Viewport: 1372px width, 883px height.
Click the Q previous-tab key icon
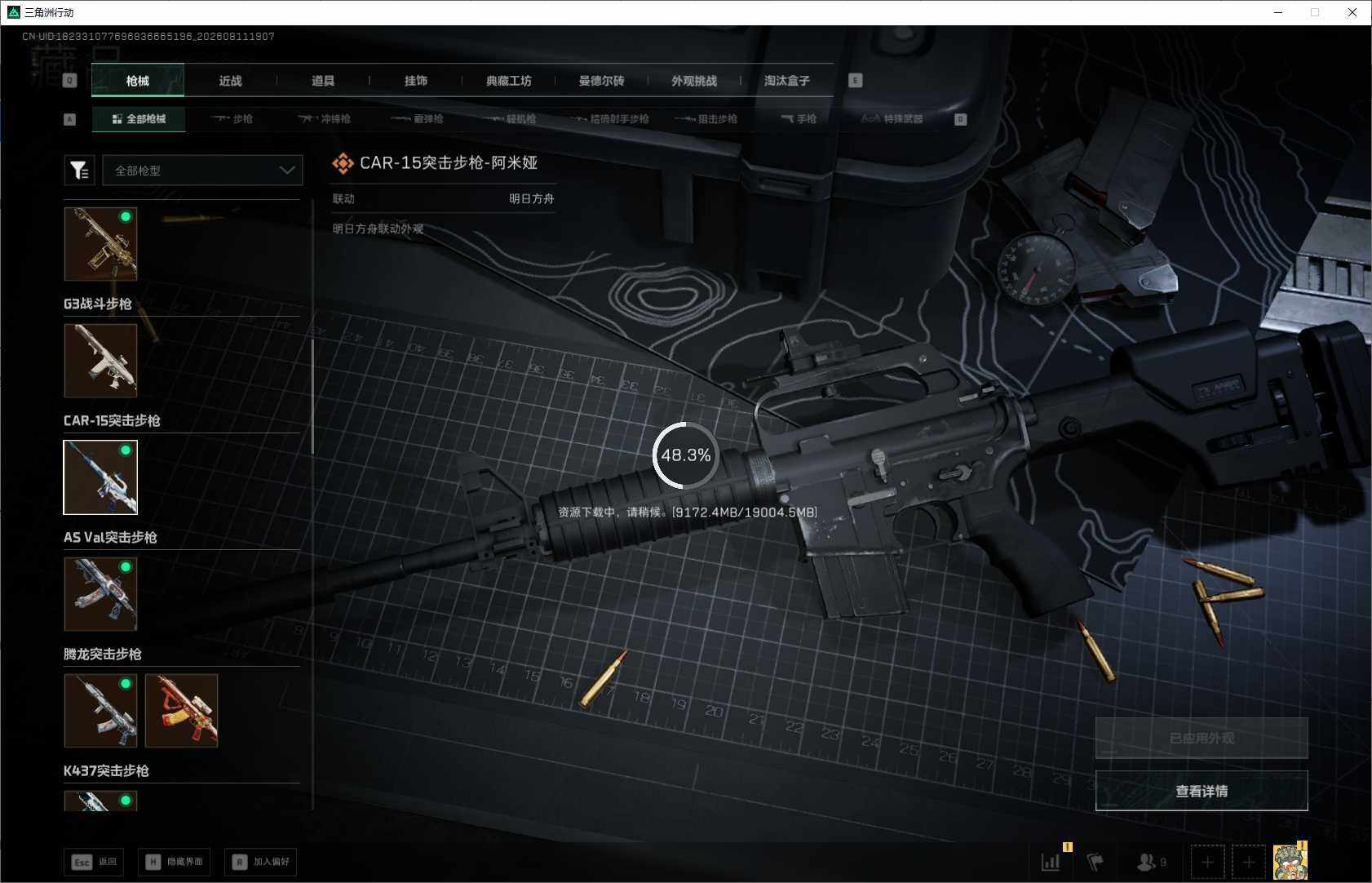tap(70, 80)
